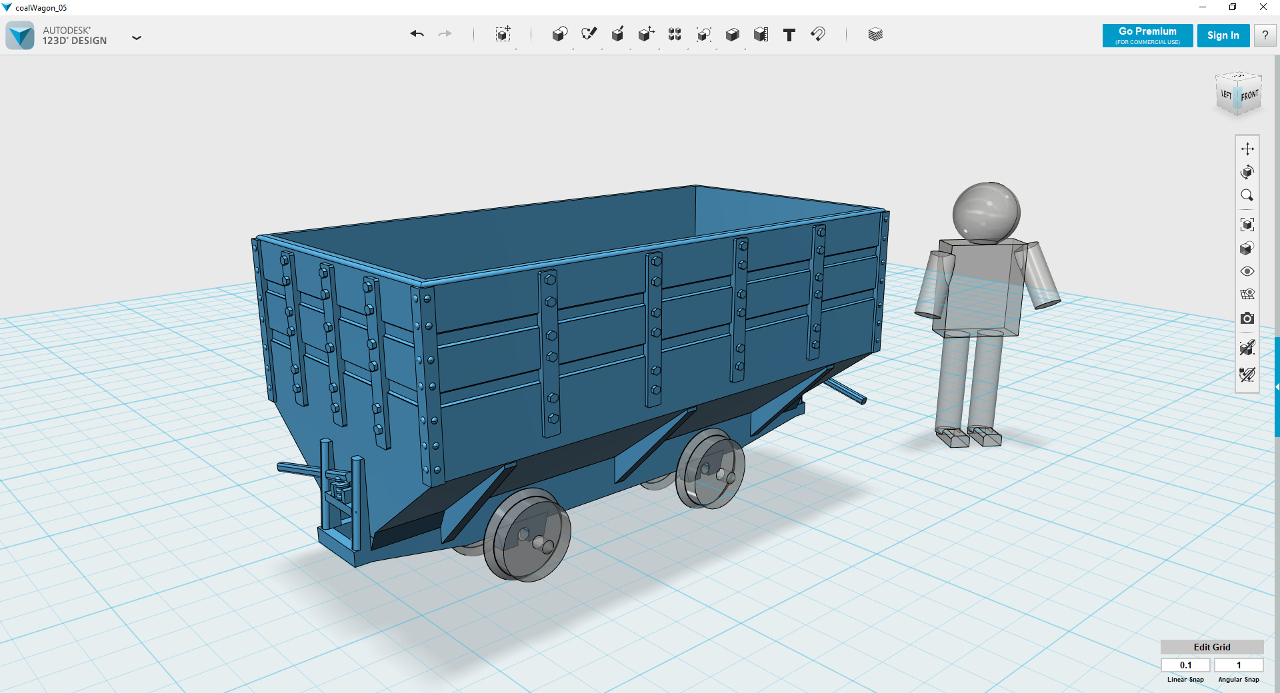Click the Autodesk 123D Design logo
The width and height of the screenshot is (1280, 693).
click(x=20, y=35)
